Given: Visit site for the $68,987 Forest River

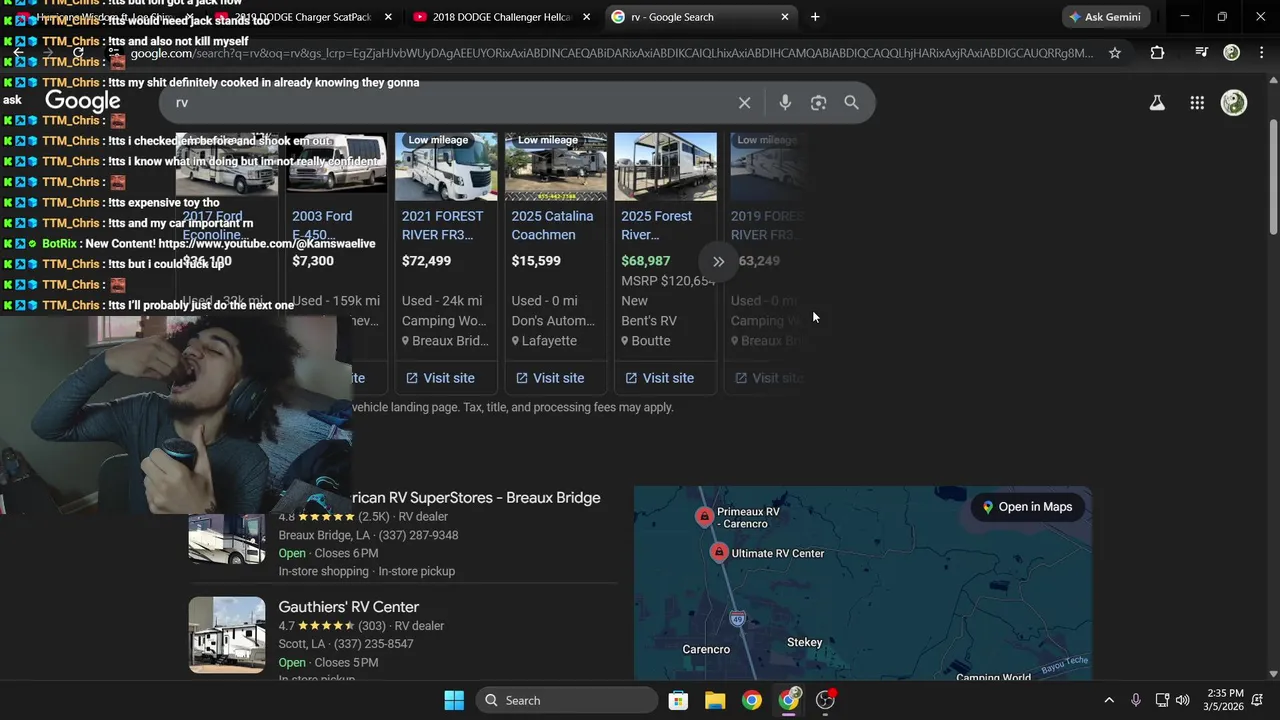Looking at the screenshot, I should pos(660,378).
